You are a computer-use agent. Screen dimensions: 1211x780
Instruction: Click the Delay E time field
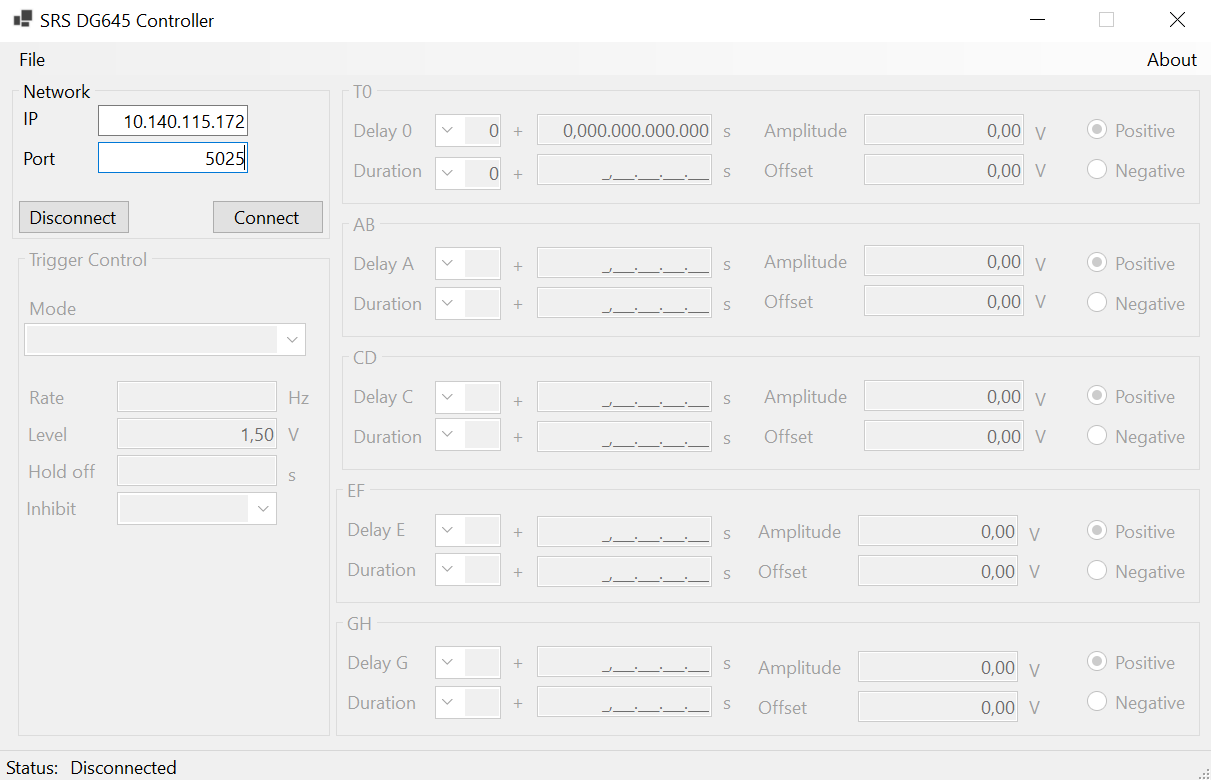coord(624,531)
